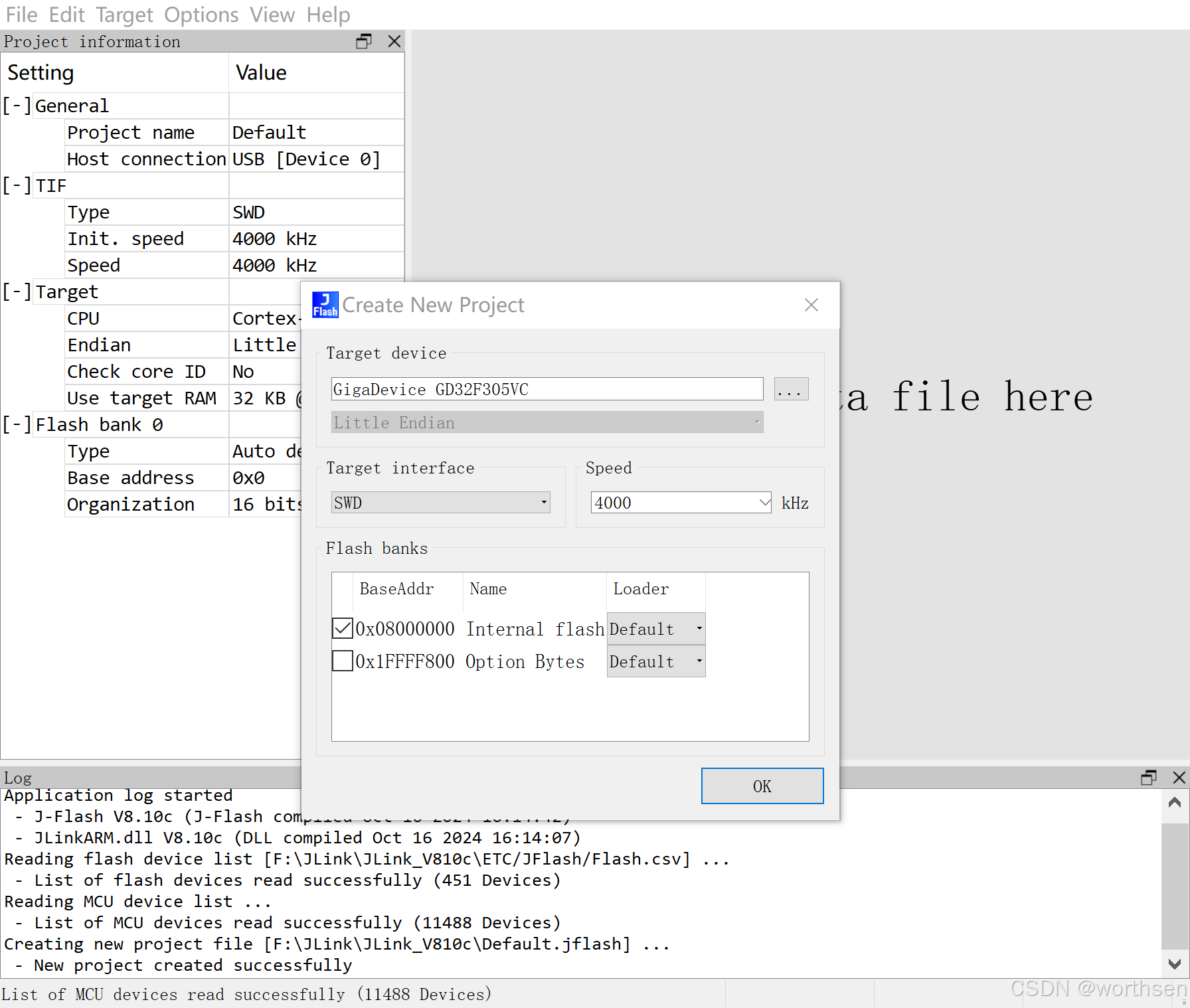
Task: Select the Check core ID row
Action: [x=183, y=371]
